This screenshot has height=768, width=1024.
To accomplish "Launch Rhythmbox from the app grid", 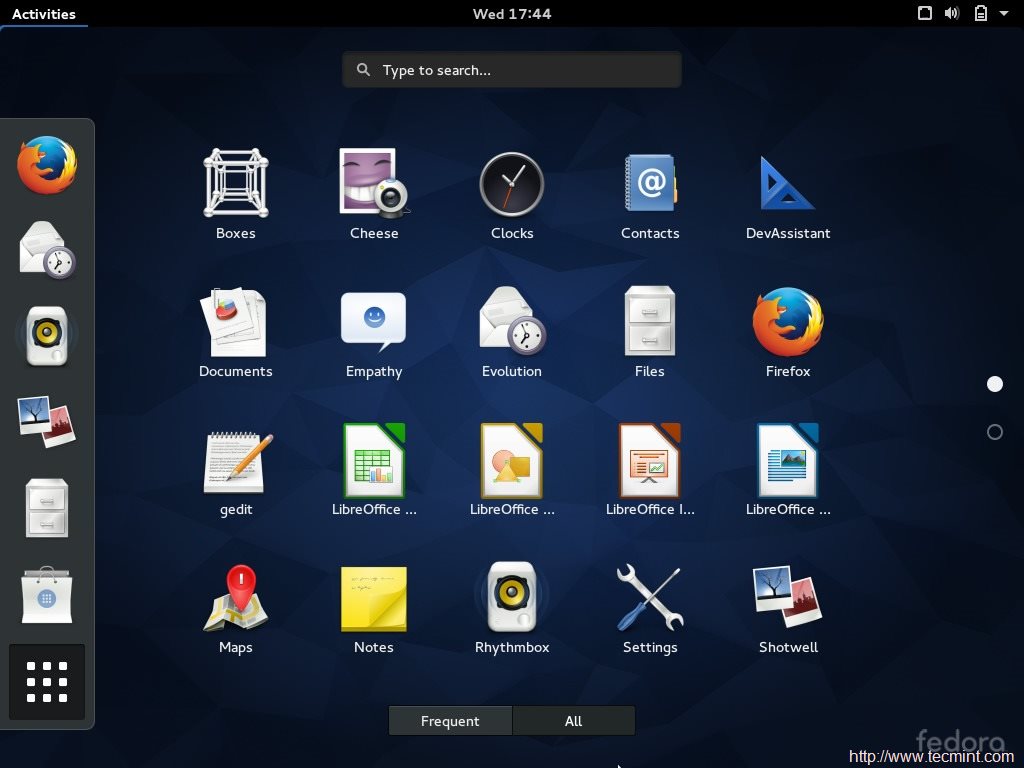I will [x=512, y=597].
